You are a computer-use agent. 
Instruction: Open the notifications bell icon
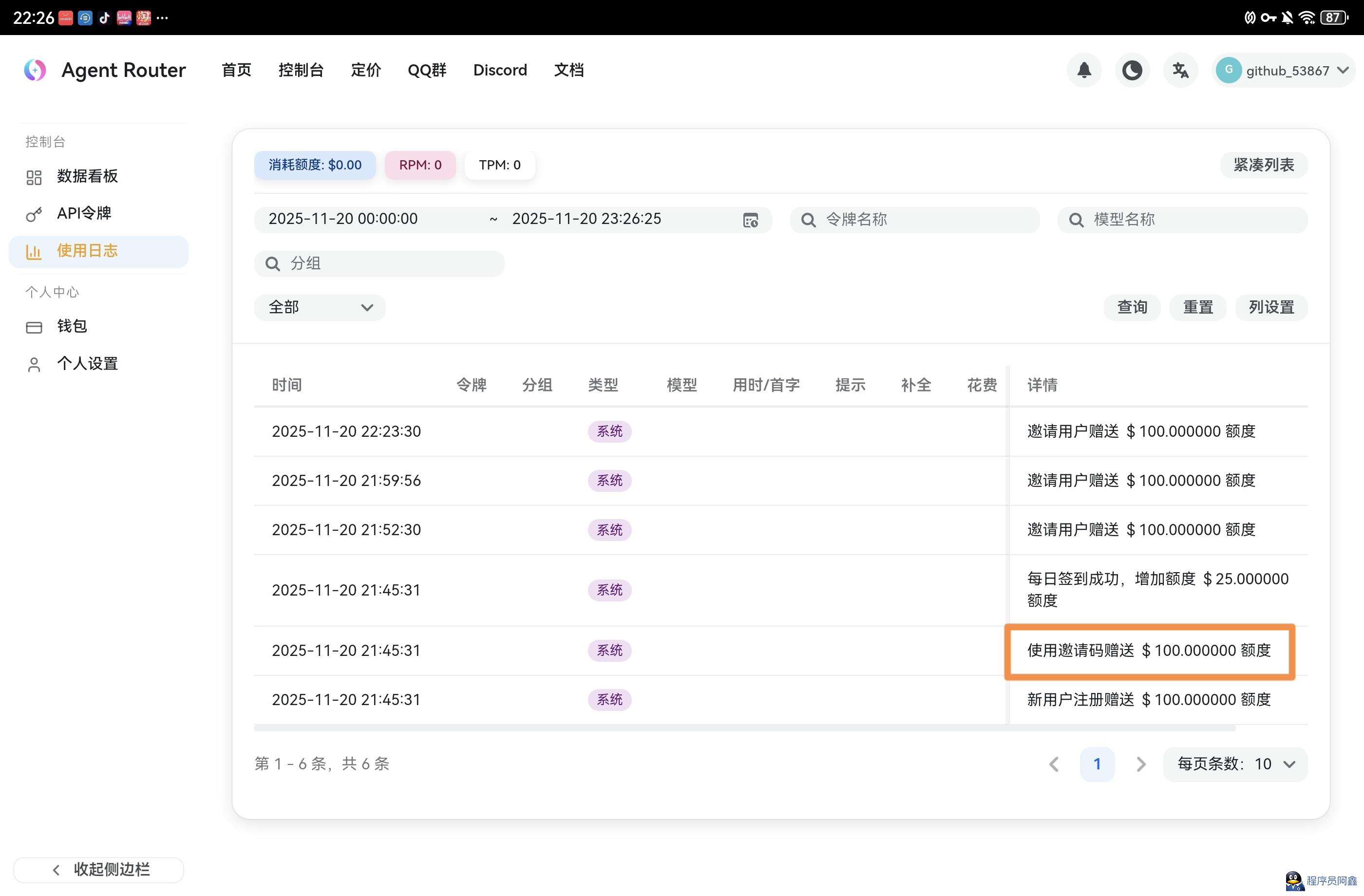coord(1084,70)
